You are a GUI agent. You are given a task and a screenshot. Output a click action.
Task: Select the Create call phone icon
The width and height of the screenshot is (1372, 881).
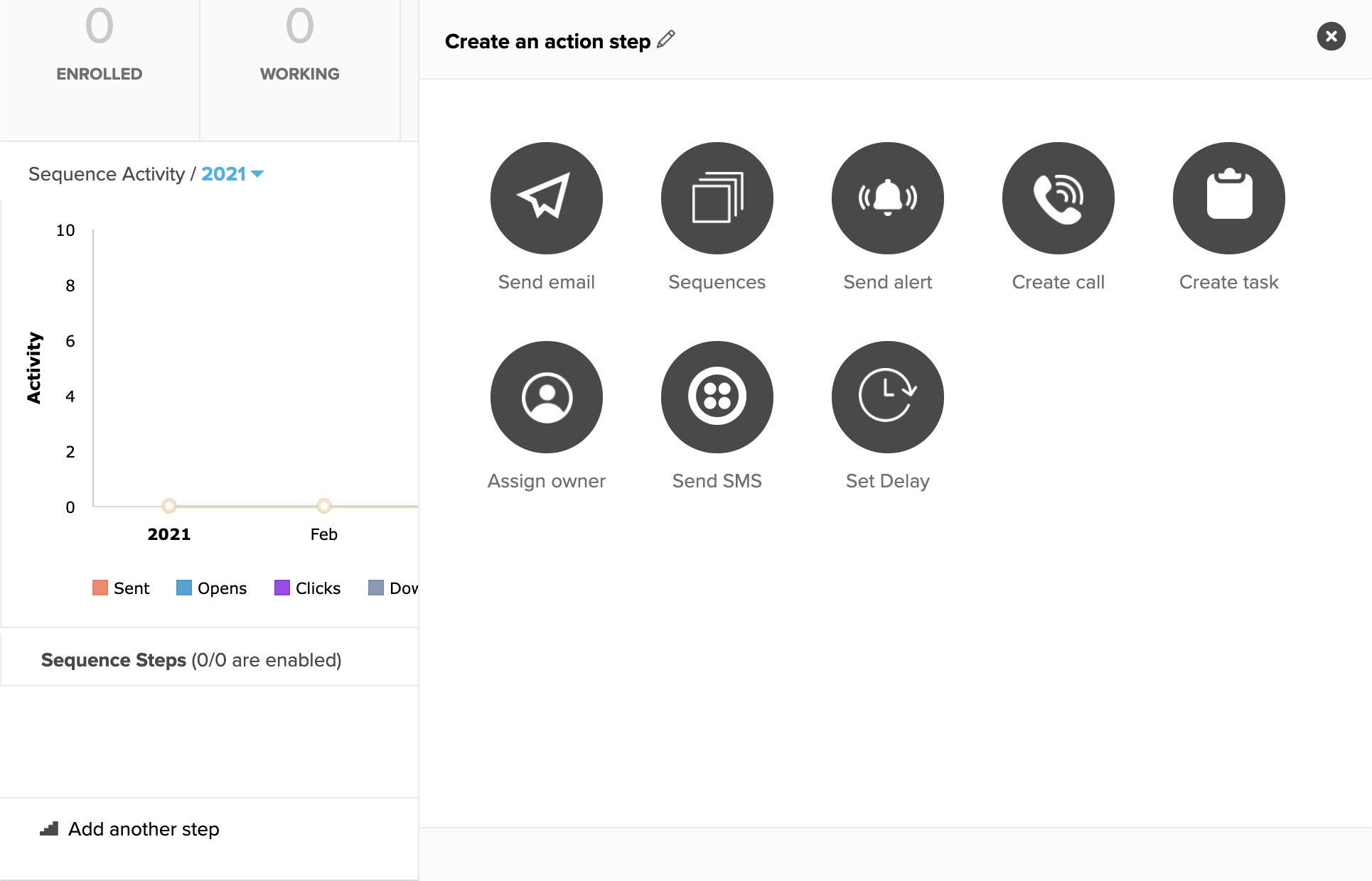click(x=1058, y=198)
